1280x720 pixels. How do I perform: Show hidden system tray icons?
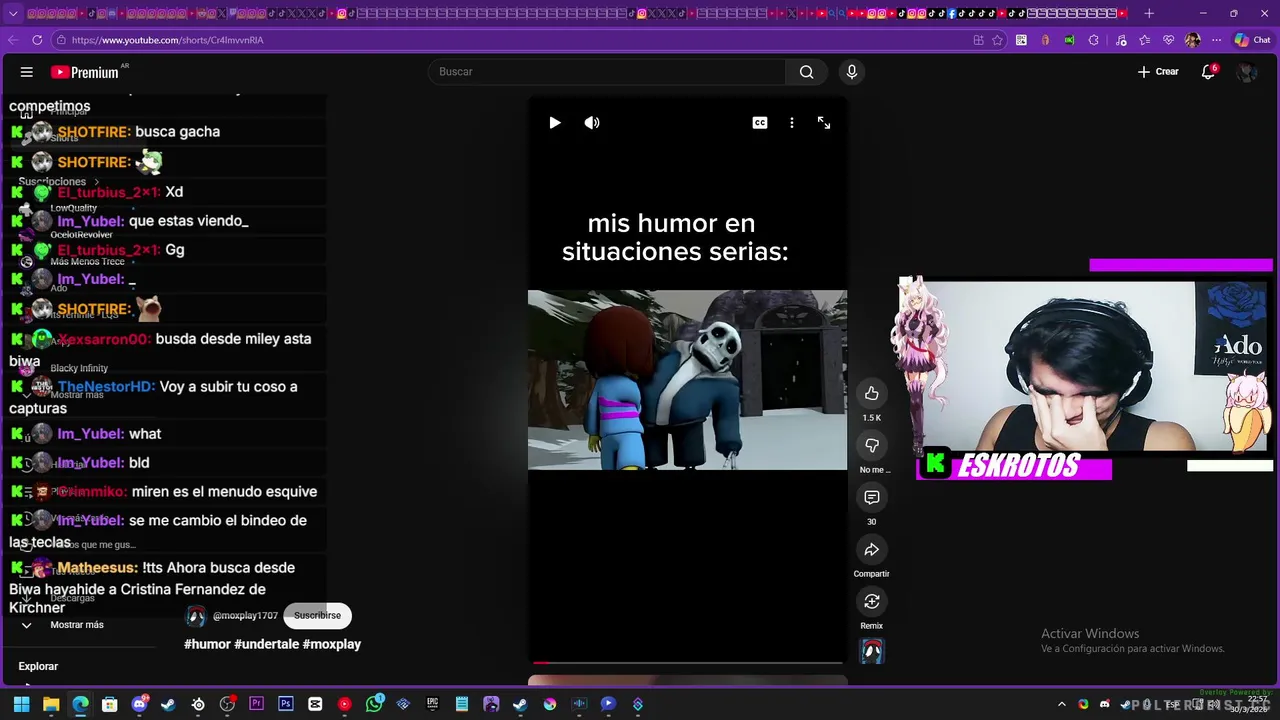(x=1062, y=704)
